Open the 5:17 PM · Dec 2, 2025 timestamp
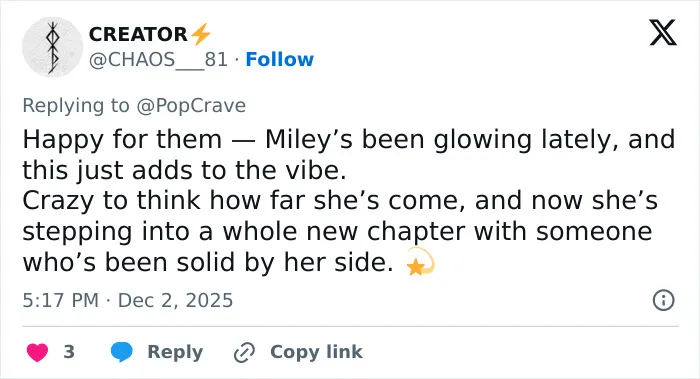 coord(128,300)
